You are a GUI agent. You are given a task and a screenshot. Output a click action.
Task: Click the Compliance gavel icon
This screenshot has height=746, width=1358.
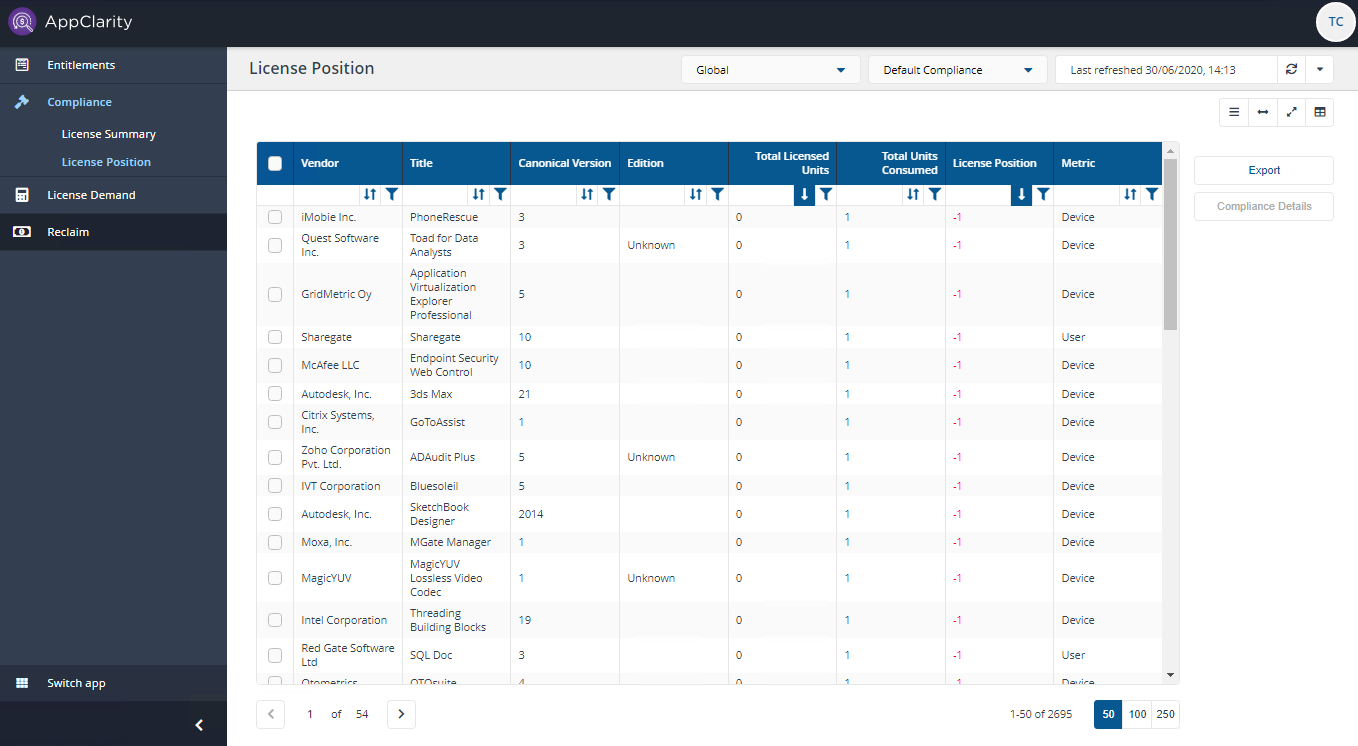click(22, 102)
